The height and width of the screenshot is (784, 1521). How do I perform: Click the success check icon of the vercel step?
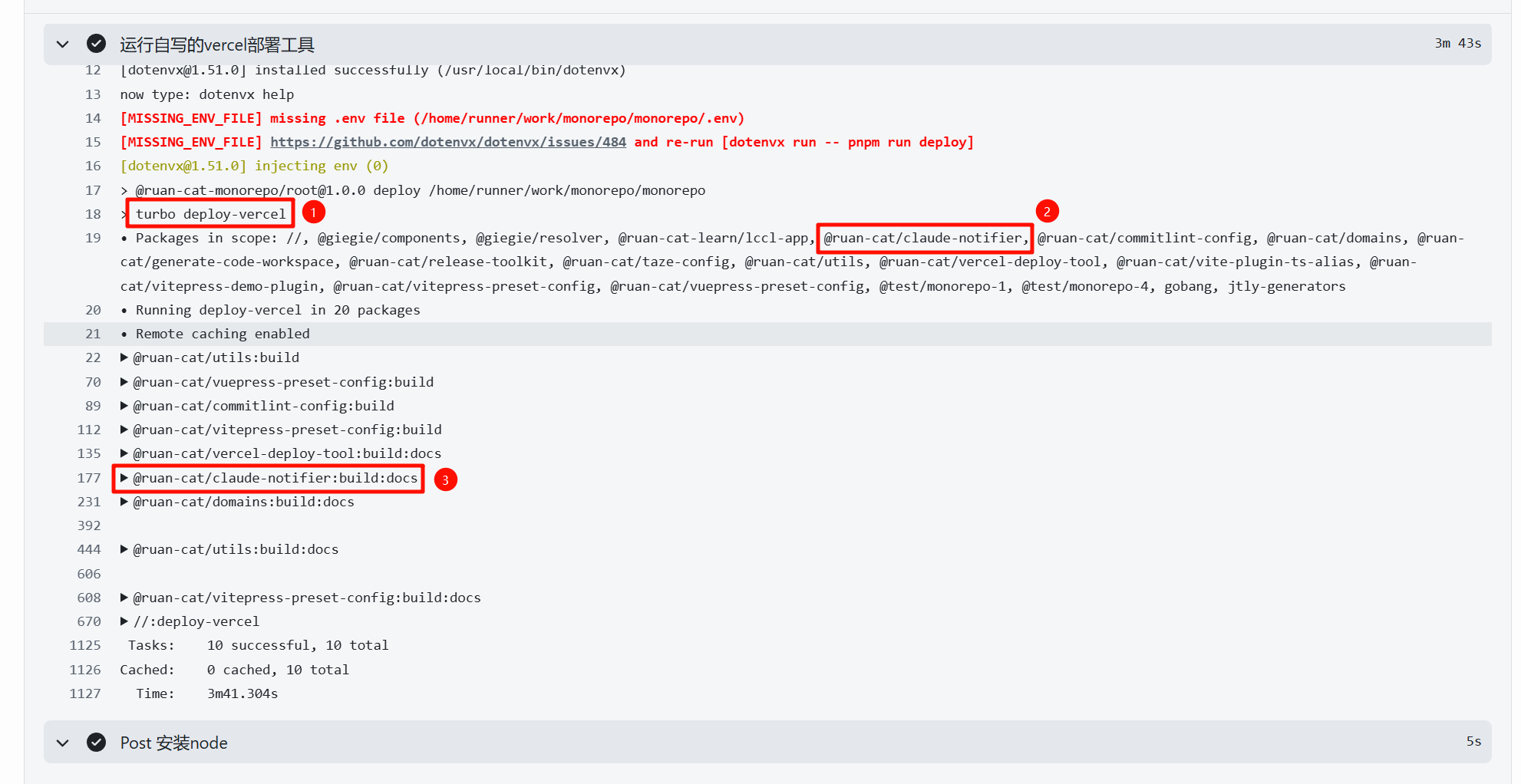[96, 44]
